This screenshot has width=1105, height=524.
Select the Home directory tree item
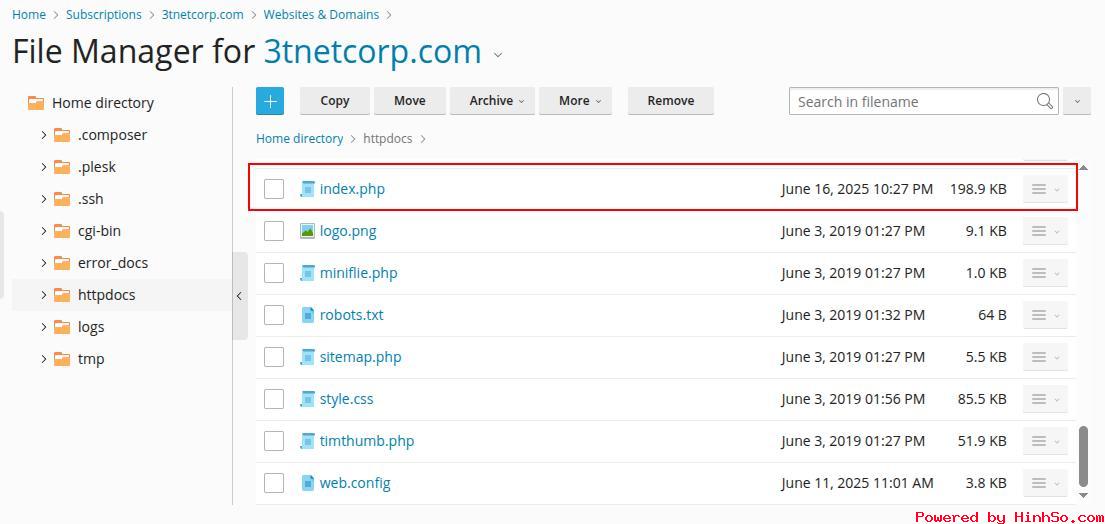(x=103, y=103)
